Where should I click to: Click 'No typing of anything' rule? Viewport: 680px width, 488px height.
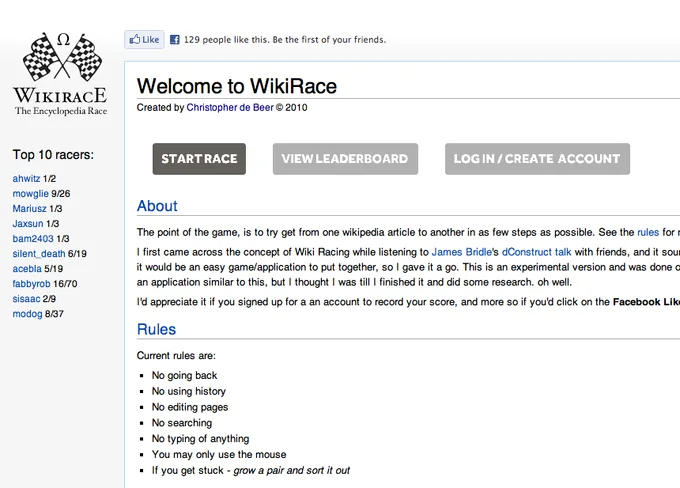pos(200,439)
